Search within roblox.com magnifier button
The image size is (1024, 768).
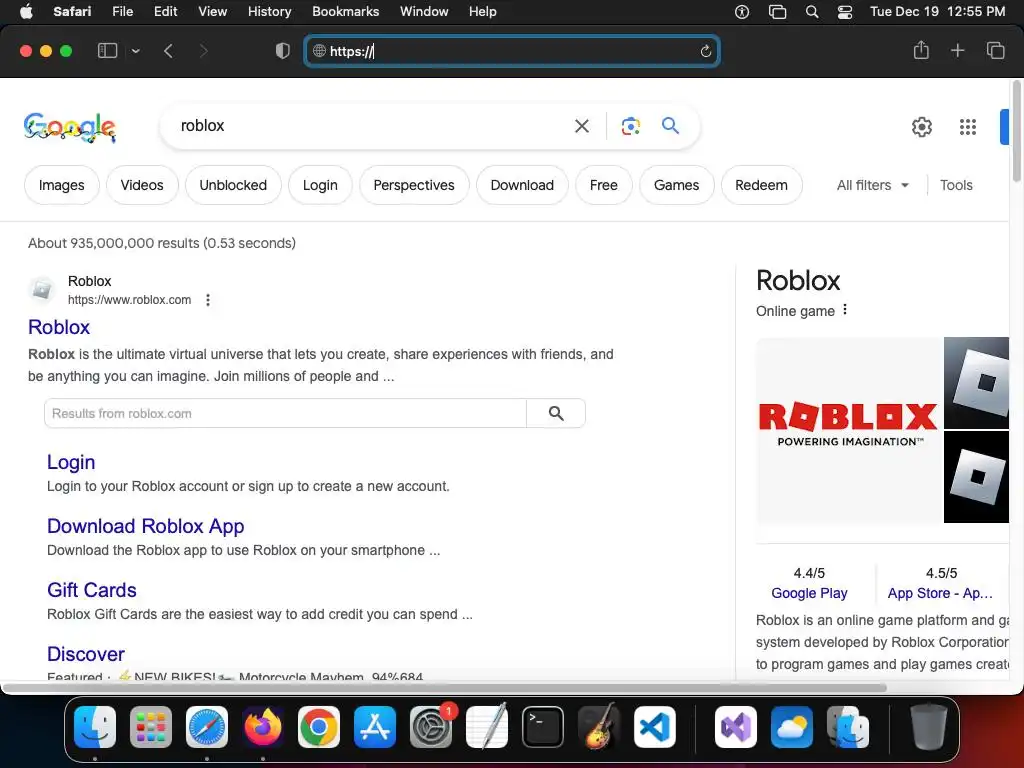pos(556,413)
